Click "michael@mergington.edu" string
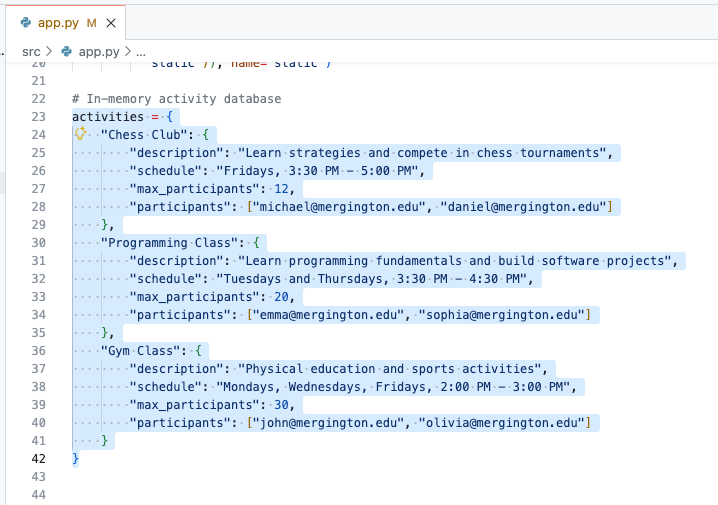This screenshot has width=718, height=505. (x=339, y=207)
